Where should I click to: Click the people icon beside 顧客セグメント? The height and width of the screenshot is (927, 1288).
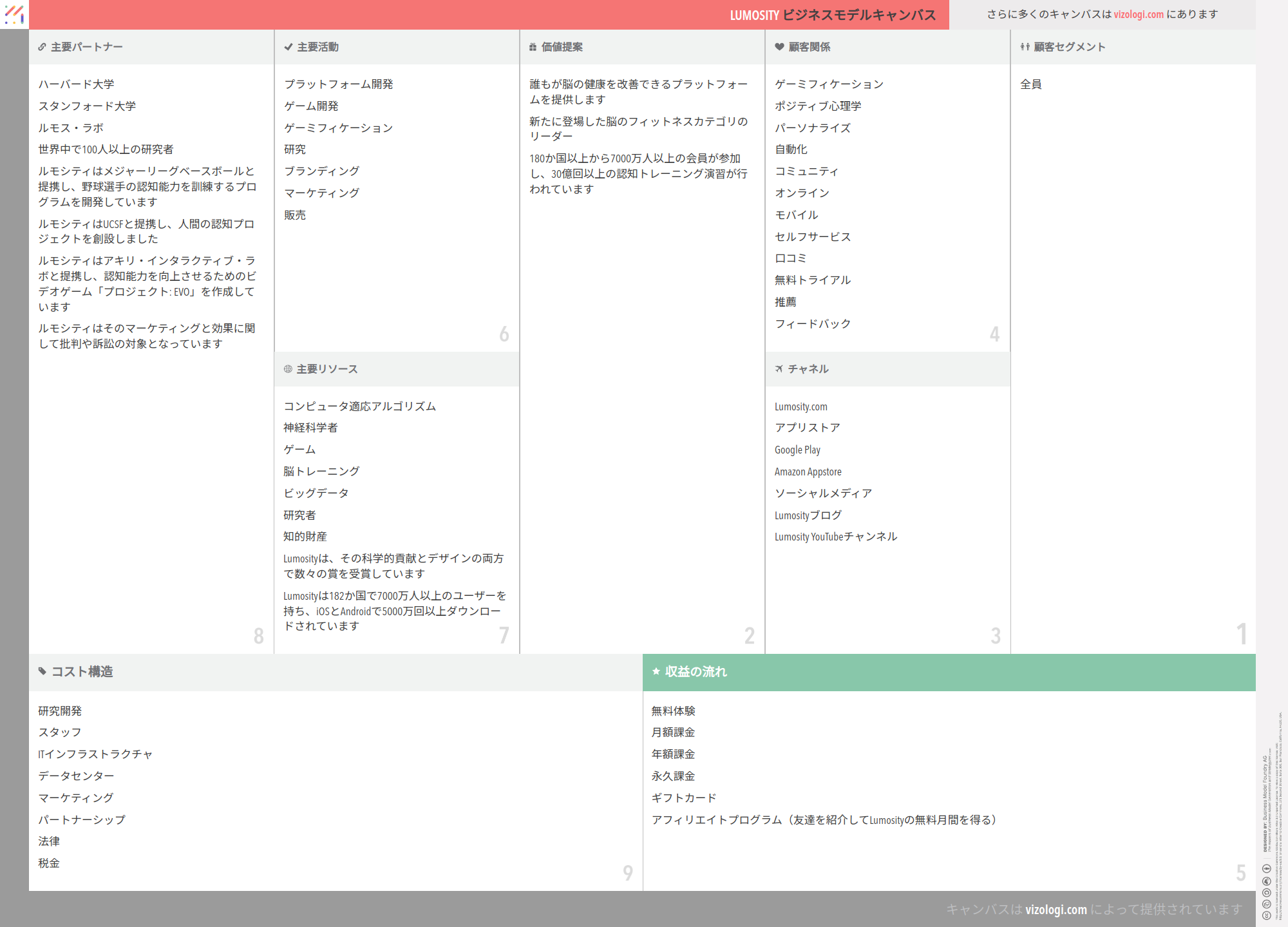click(1025, 47)
